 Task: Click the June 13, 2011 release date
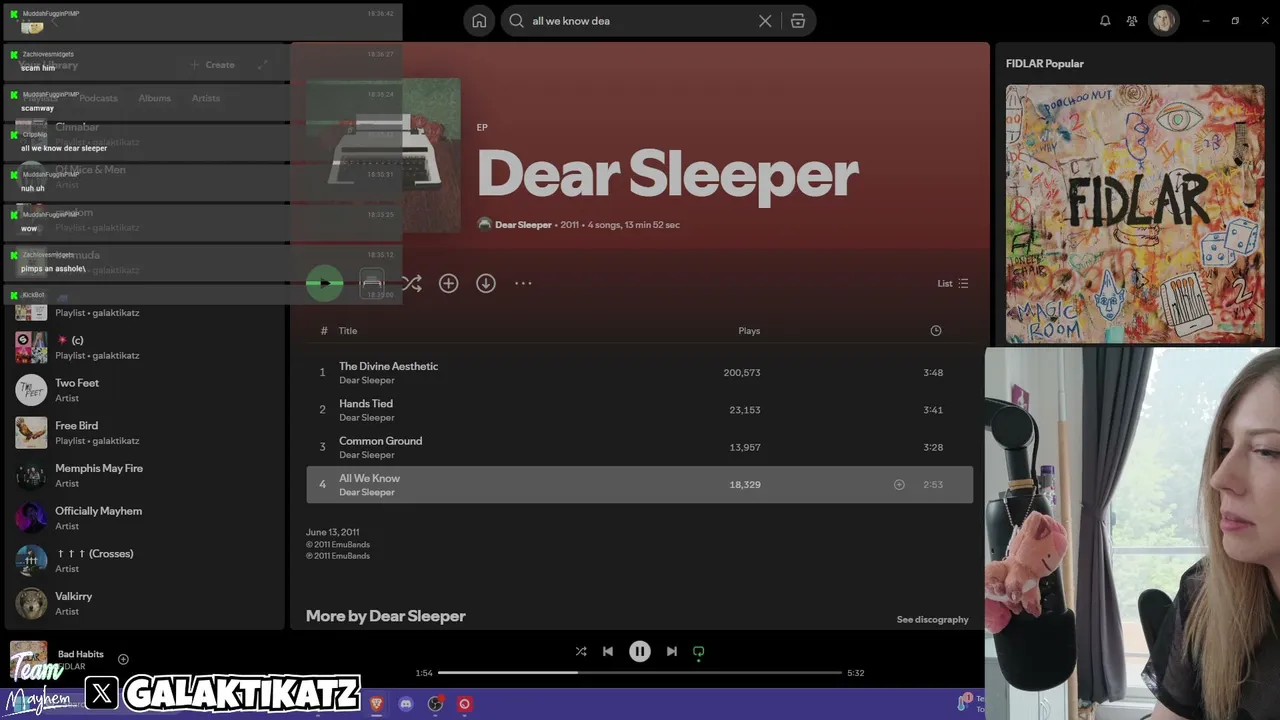[x=333, y=533]
